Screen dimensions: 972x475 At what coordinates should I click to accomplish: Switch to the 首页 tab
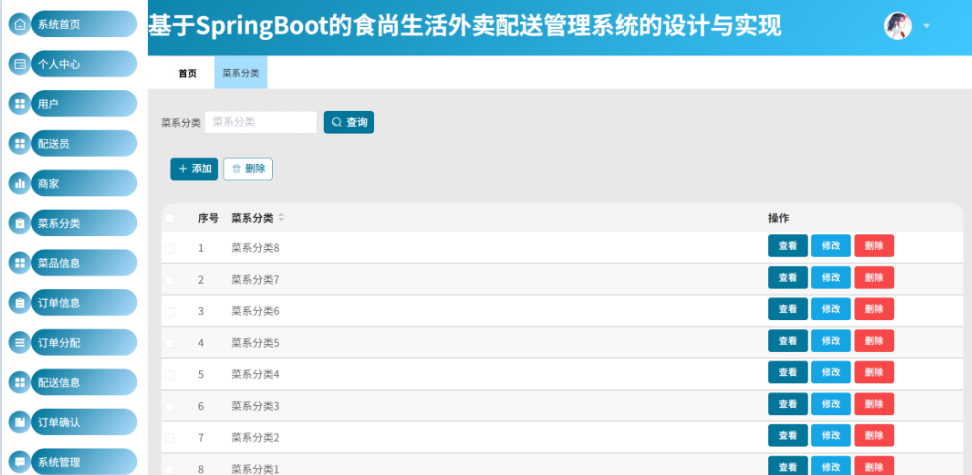[187, 73]
